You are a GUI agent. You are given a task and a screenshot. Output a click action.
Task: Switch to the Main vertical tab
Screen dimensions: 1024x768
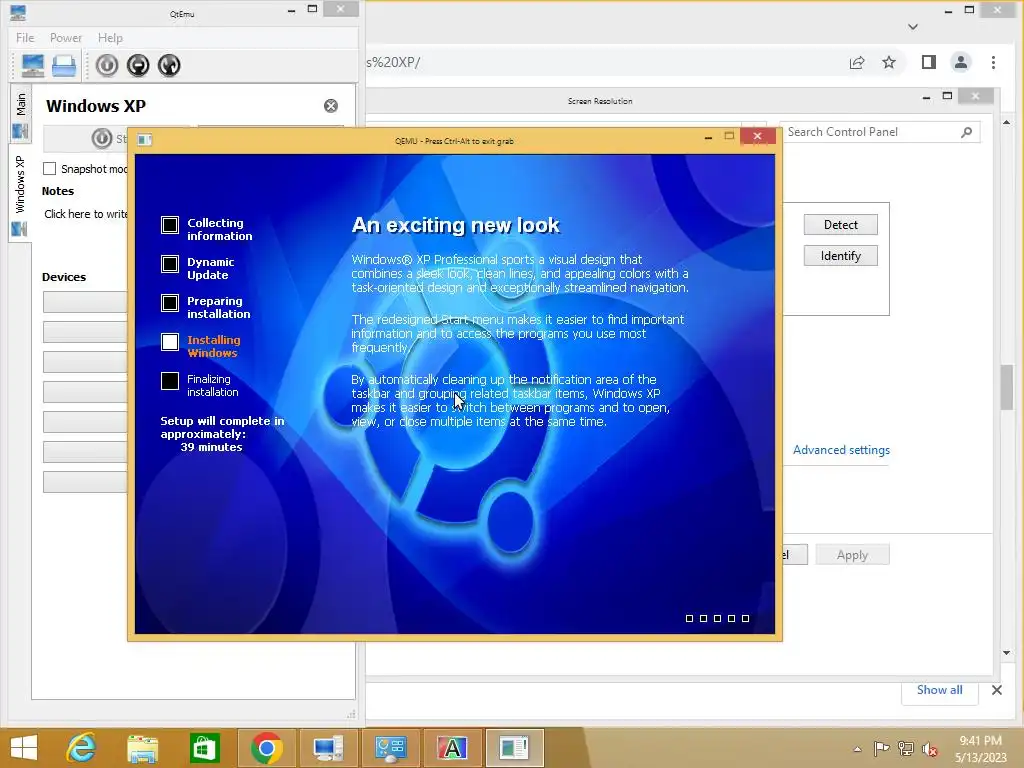click(x=20, y=114)
